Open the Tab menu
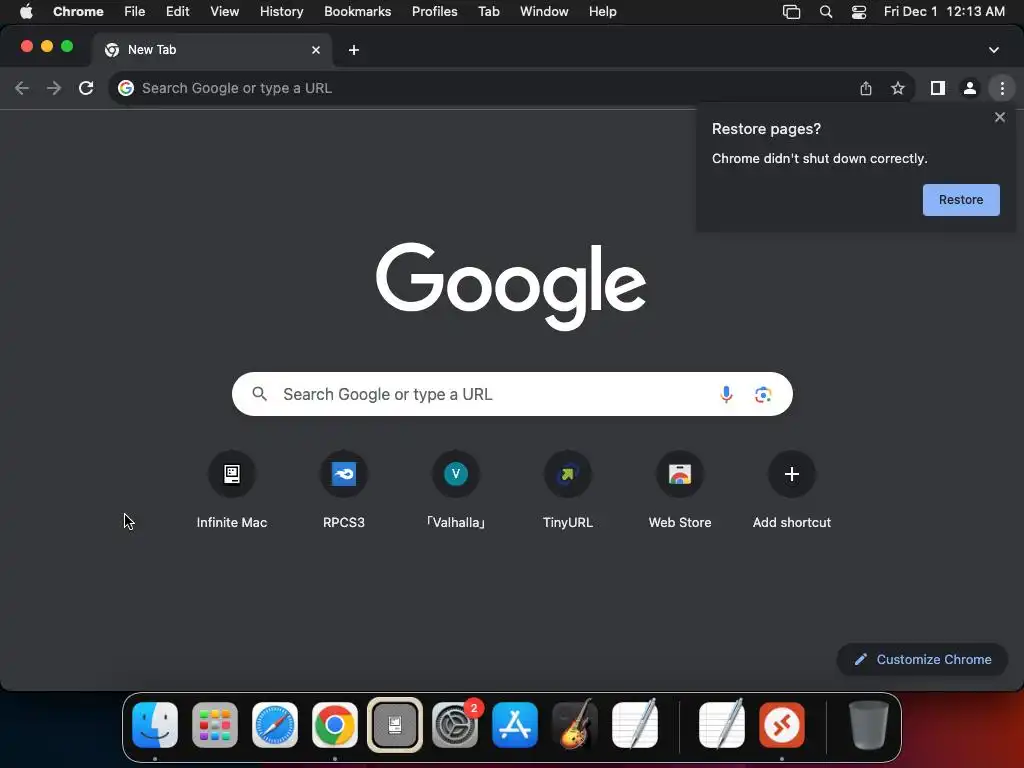This screenshot has width=1024, height=768. pos(488,12)
